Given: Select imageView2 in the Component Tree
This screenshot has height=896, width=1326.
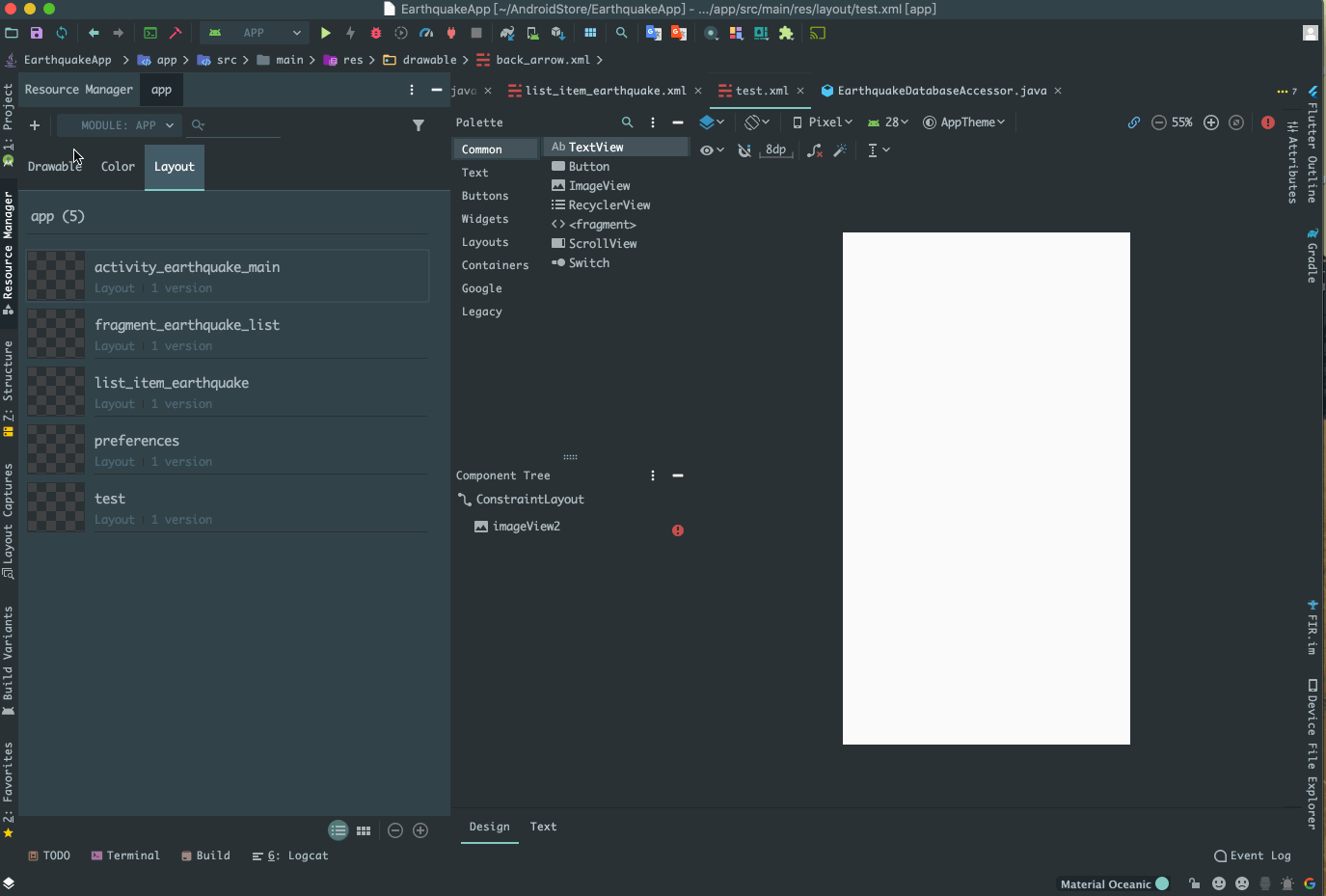Looking at the screenshot, I should point(526,526).
